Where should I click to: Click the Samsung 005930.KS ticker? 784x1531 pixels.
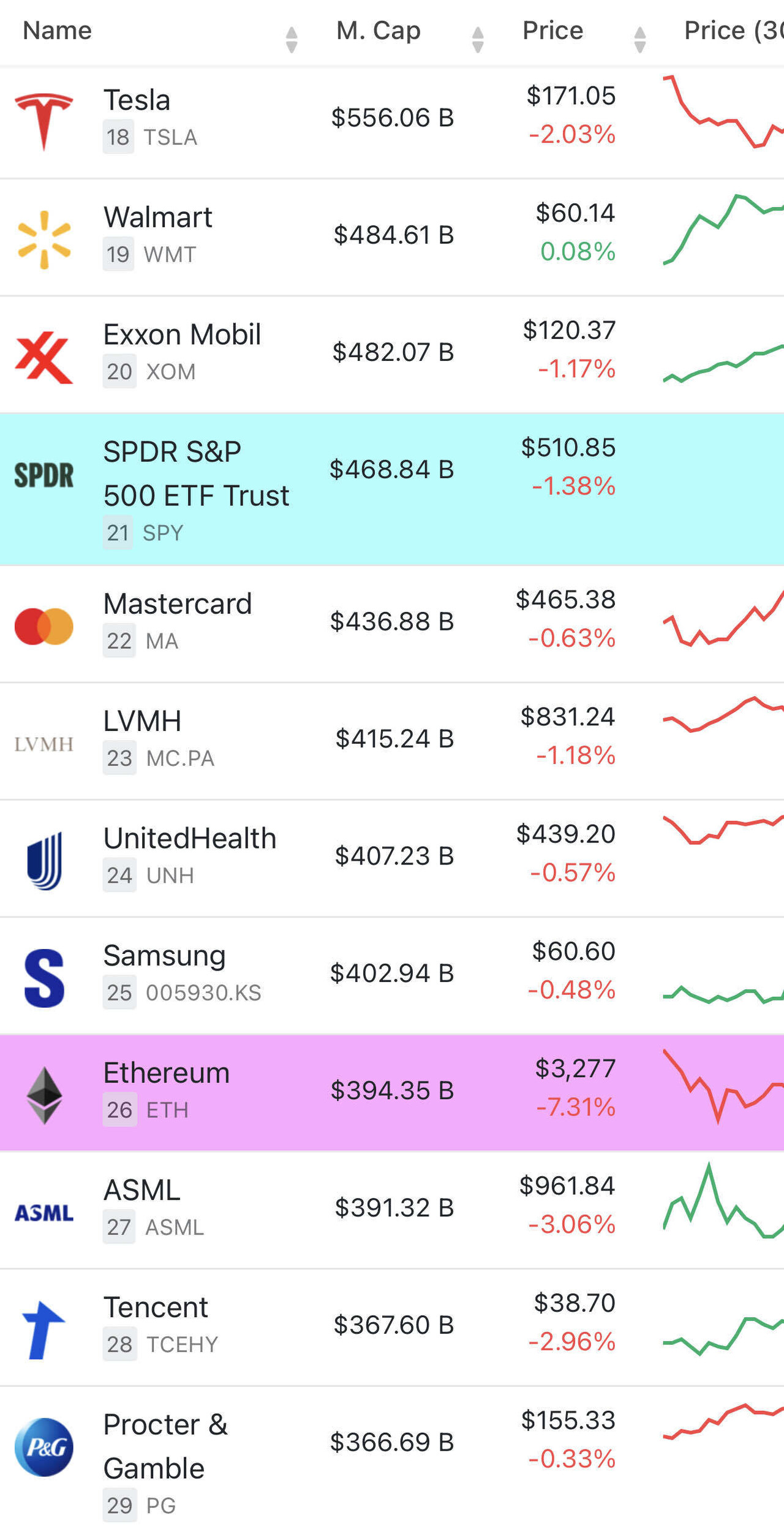203,992
